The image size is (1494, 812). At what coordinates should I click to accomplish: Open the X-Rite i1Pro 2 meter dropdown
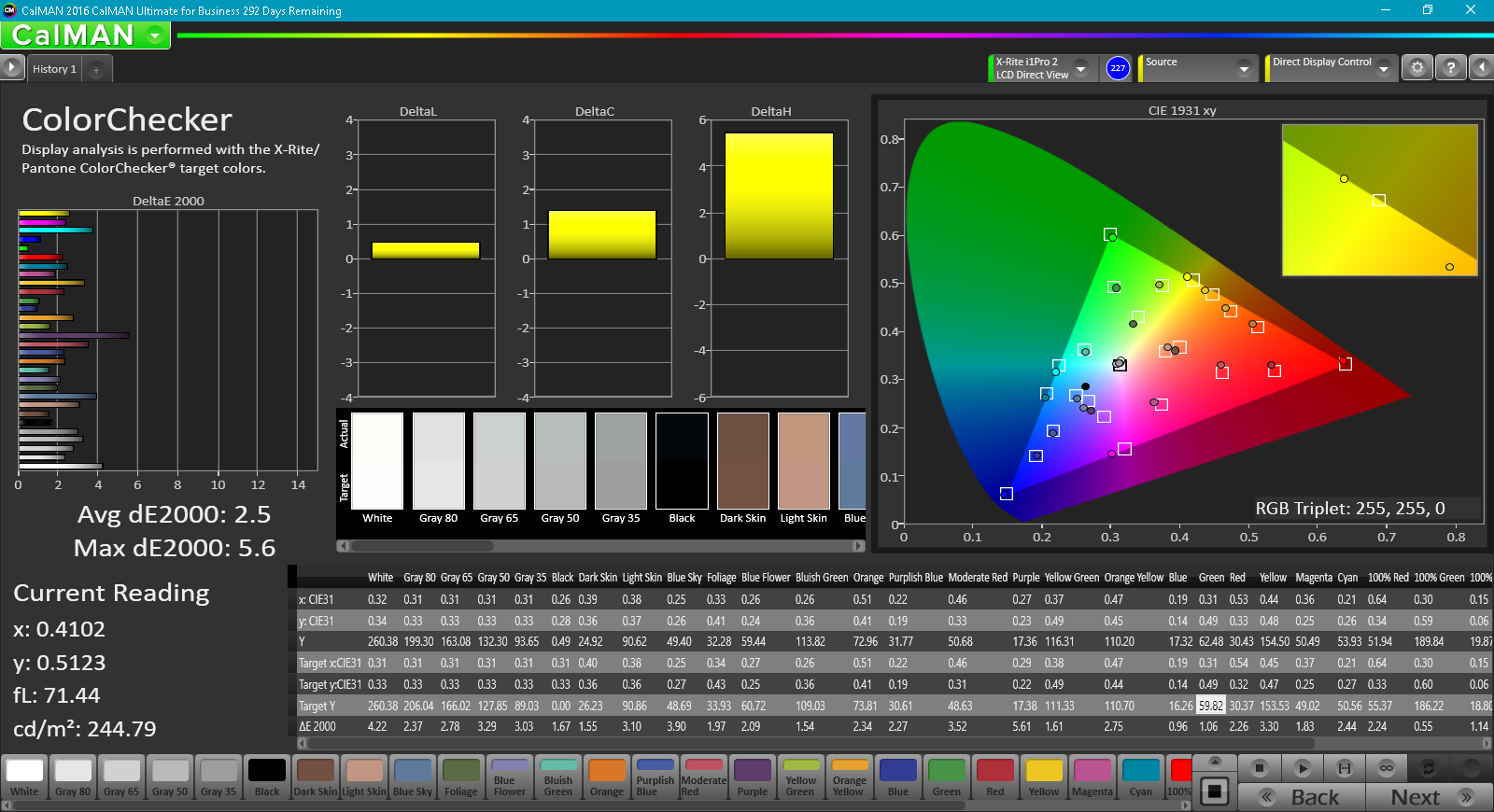click(x=1081, y=68)
